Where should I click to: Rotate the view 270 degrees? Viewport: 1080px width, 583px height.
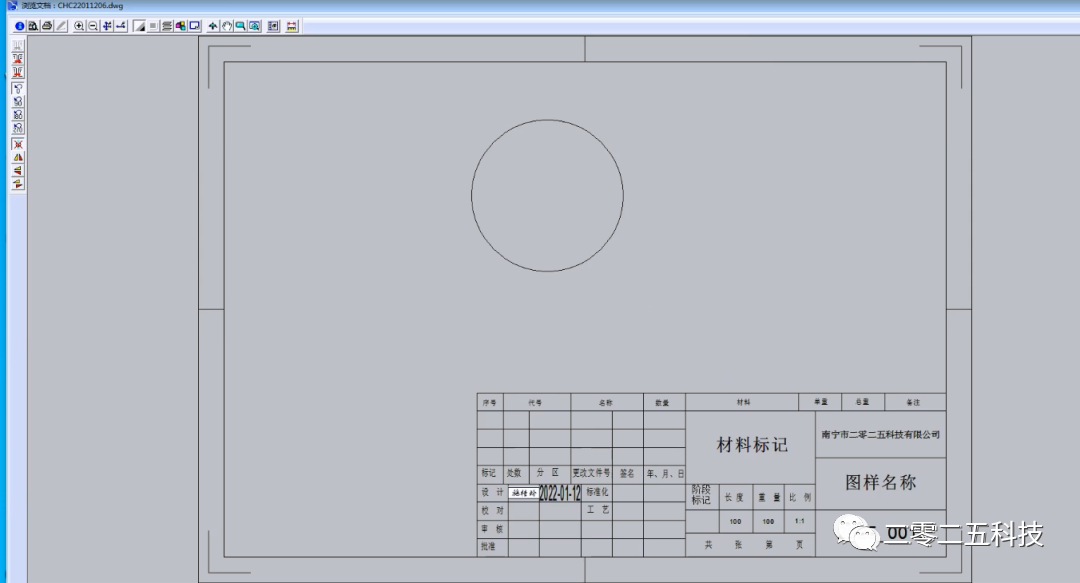point(18,127)
